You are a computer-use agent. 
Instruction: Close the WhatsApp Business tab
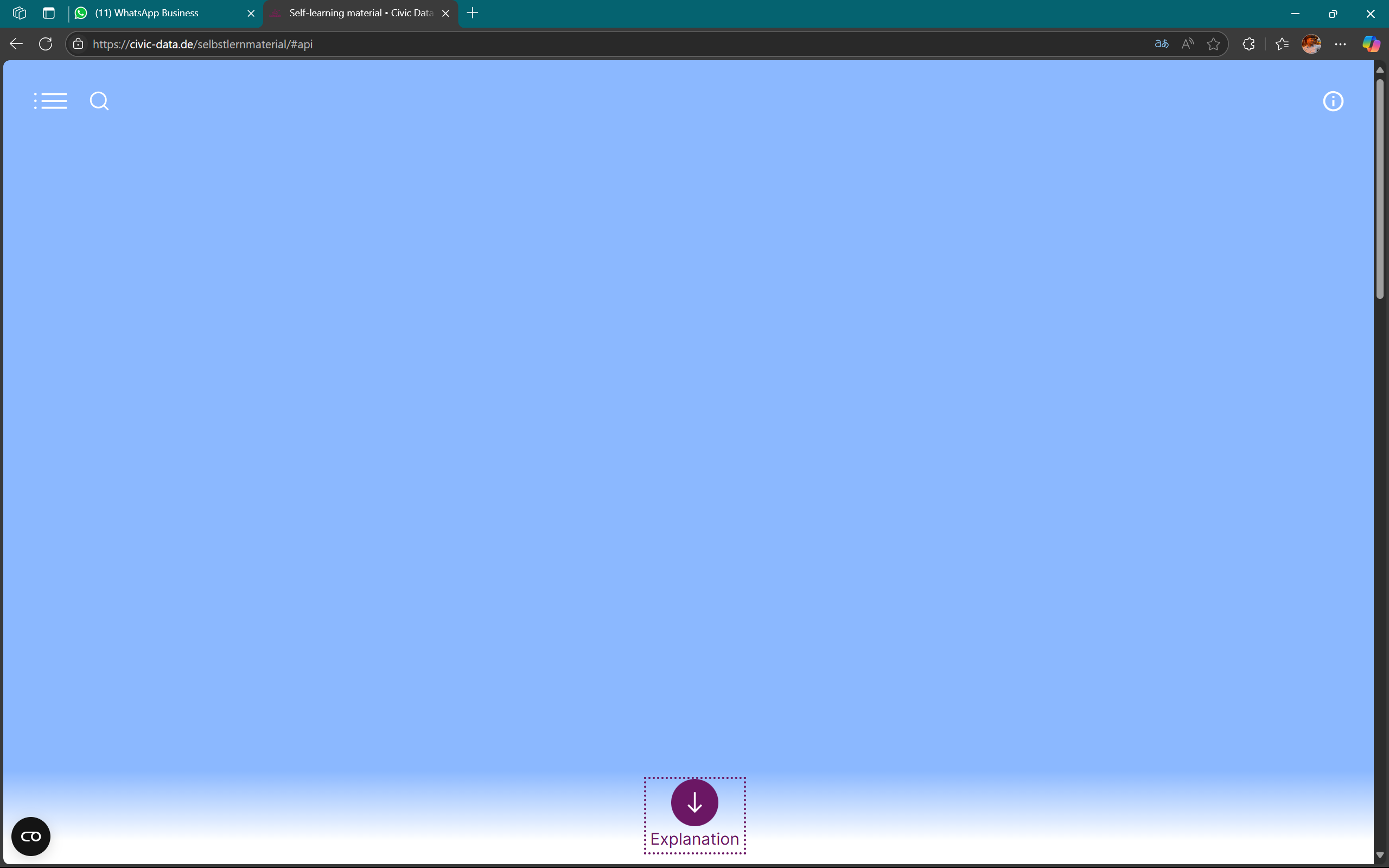pos(251,13)
